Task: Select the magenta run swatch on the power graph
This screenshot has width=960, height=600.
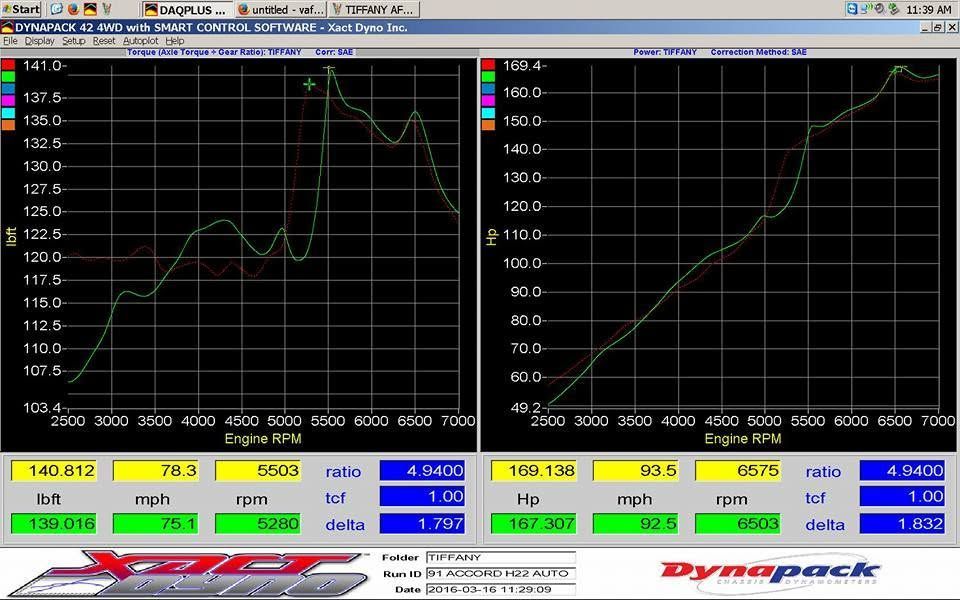Action: click(488, 101)
